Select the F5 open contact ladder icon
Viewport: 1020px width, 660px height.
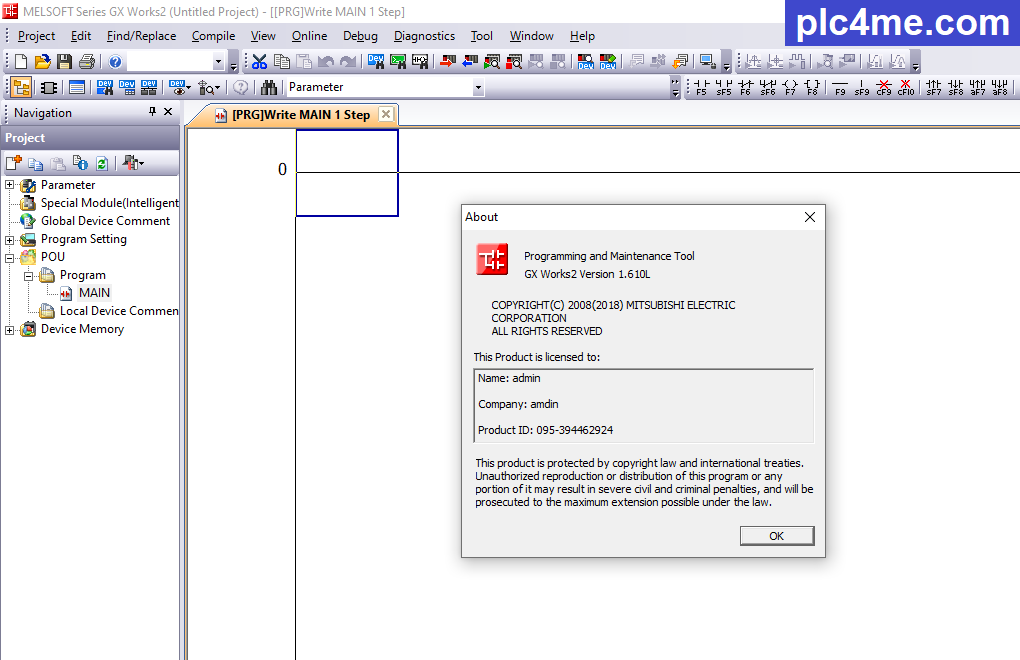pos(701,88)
